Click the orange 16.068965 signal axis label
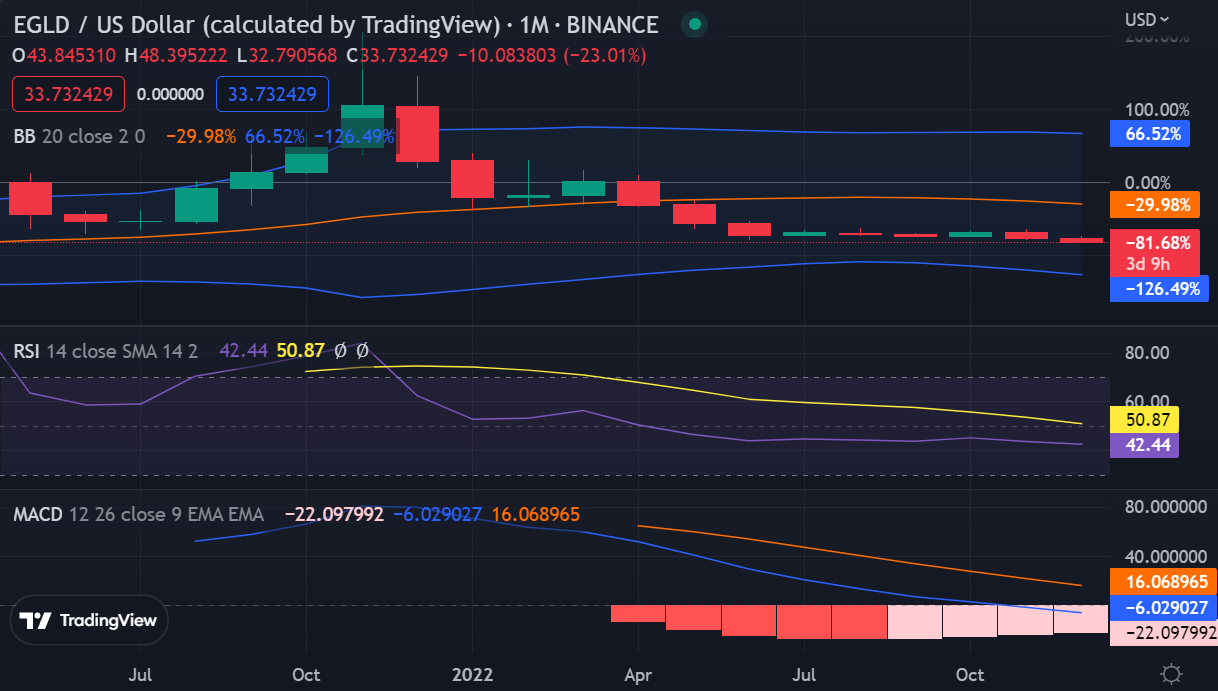 click(x=1162, y=581)
